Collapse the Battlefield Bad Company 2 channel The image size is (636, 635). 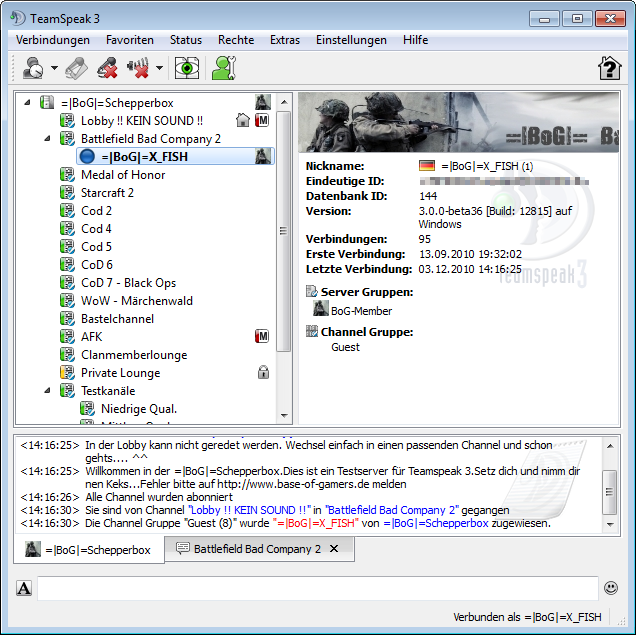click(x=47, y=139)
